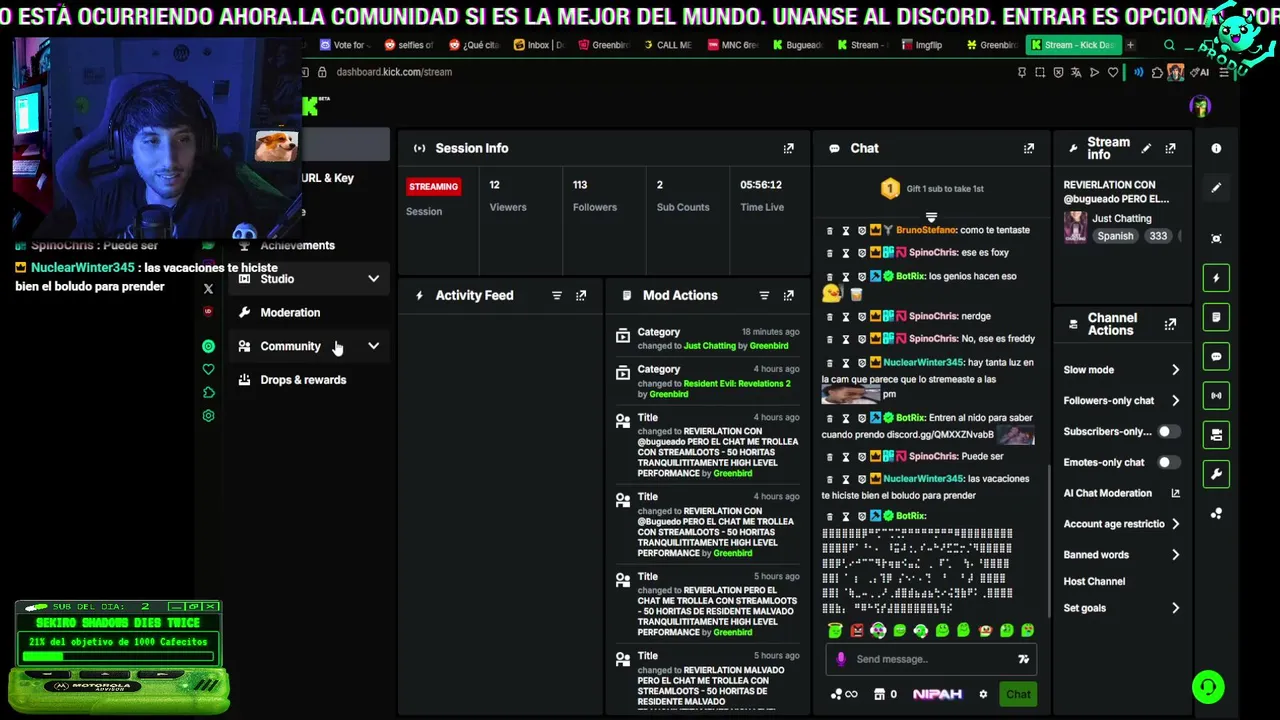Viewport: 1280px width, 720px height.
Task: Click the Just Chatting category thumbnail
Action: (1075, 226)
